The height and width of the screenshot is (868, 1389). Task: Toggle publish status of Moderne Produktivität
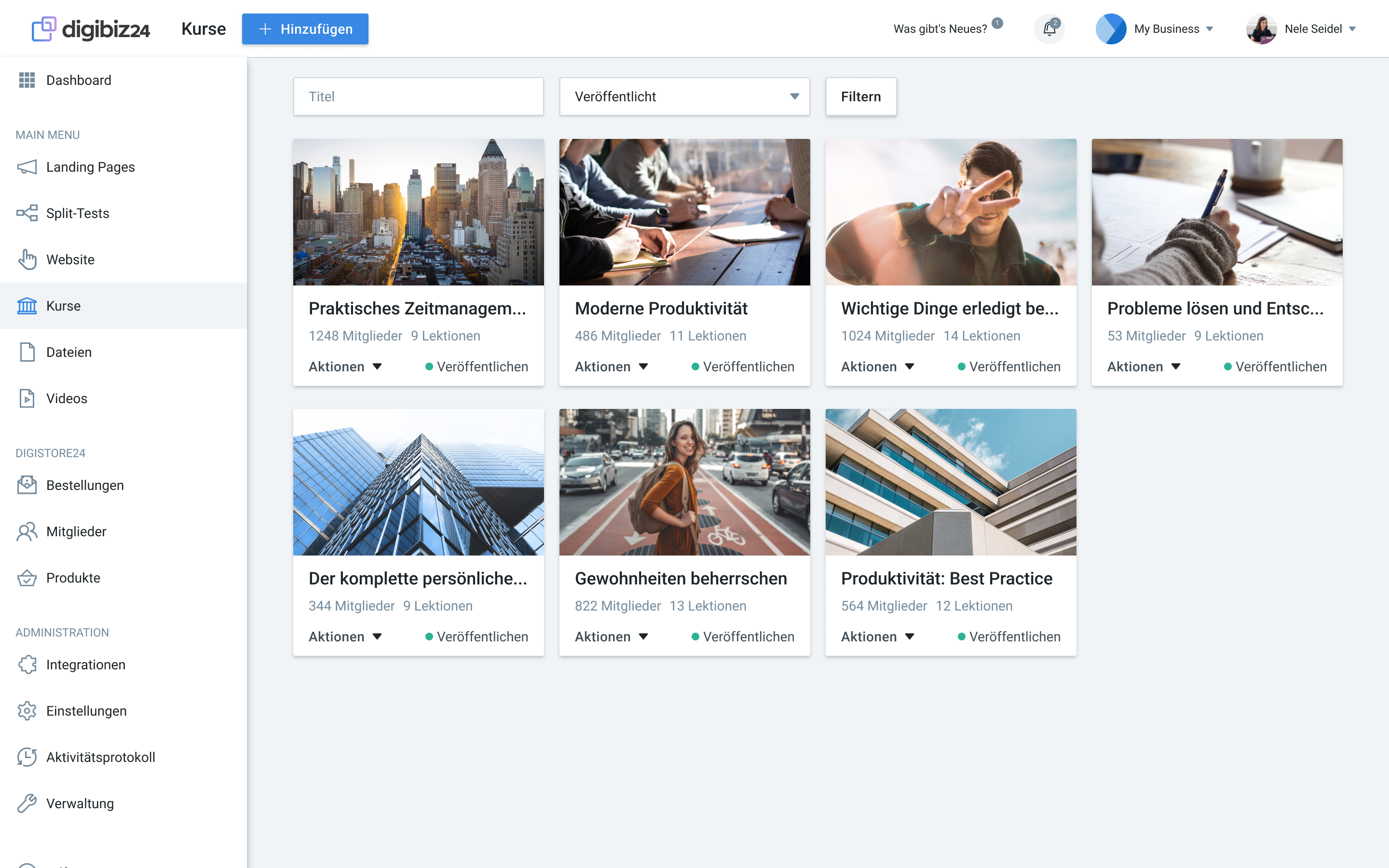pyautogui.click(x=742, y=367)
